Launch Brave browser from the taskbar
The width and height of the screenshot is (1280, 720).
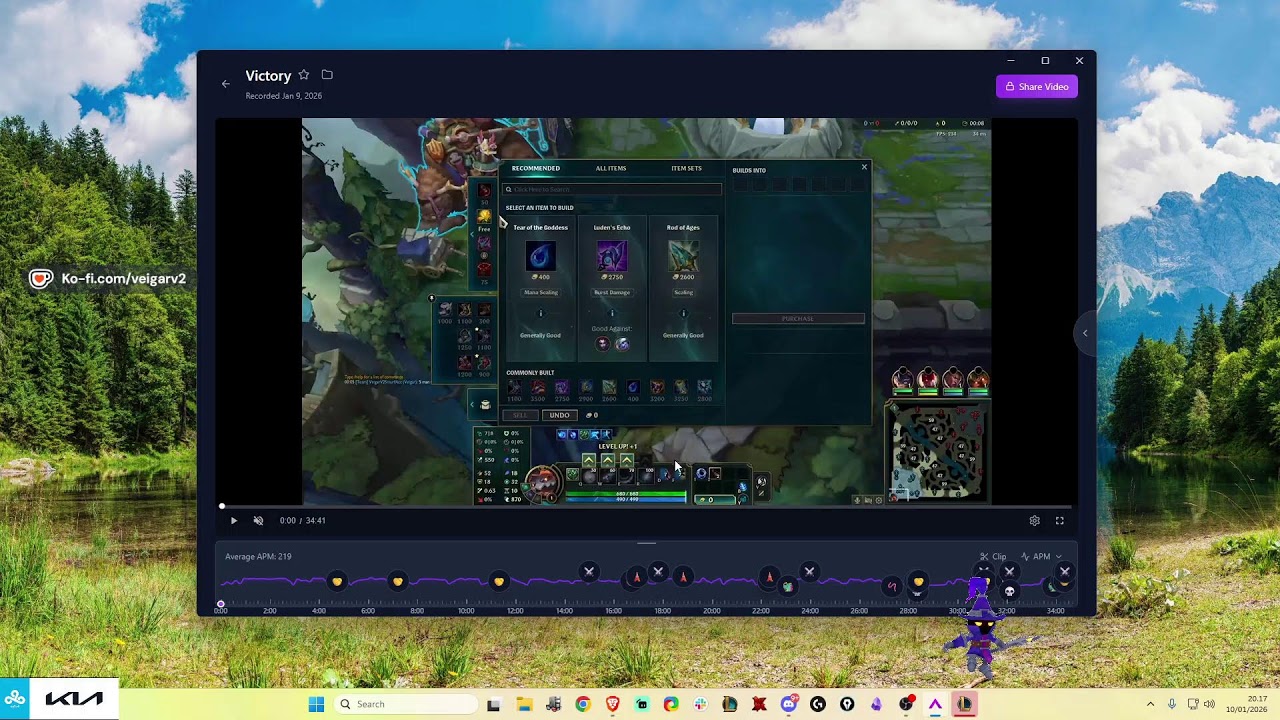612,704
